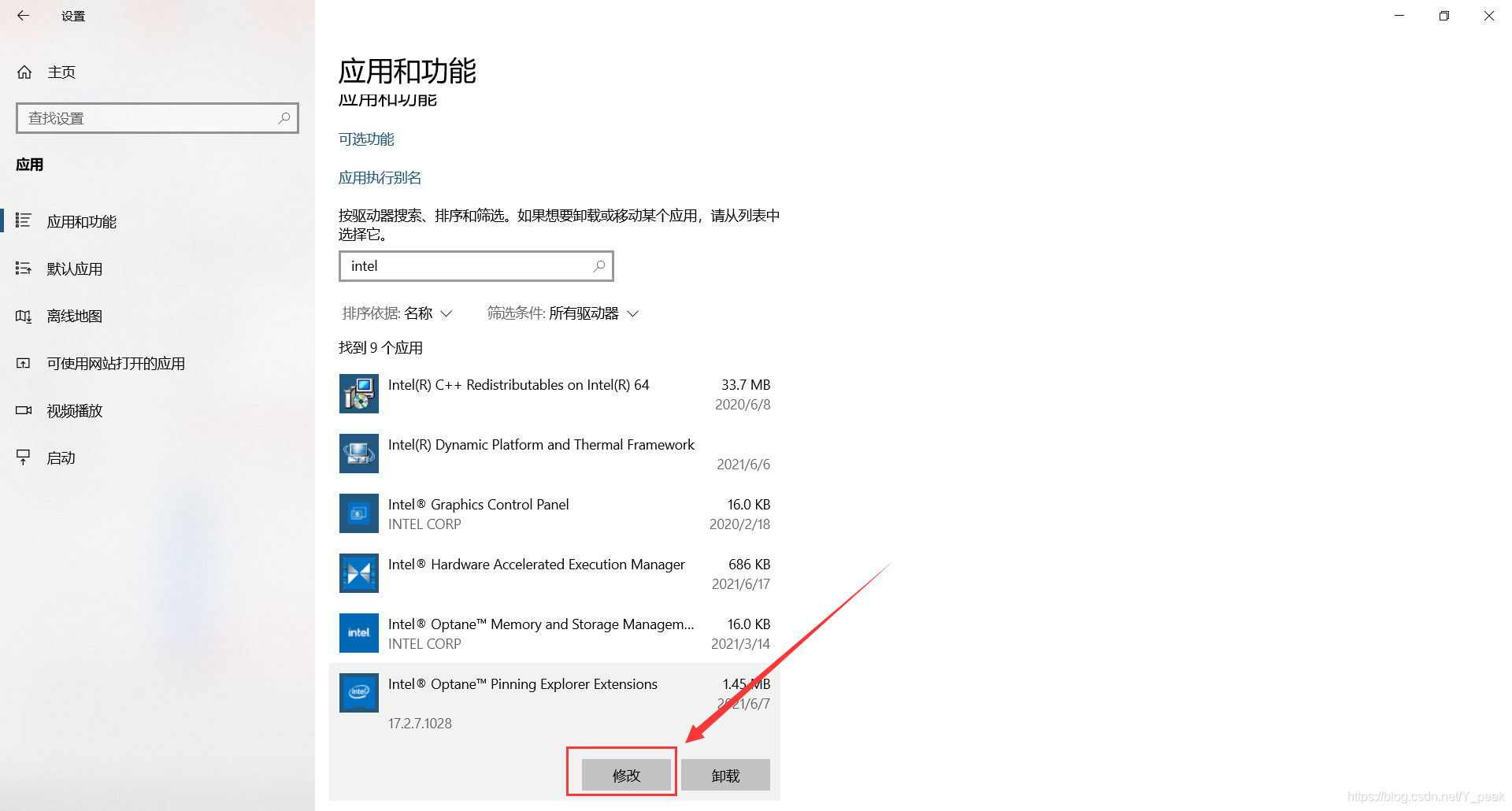Image resolution: width=1512 pixels, height=811 pixels.
Task: Click the date 2021/6/6
Action: tap(743, 465)
